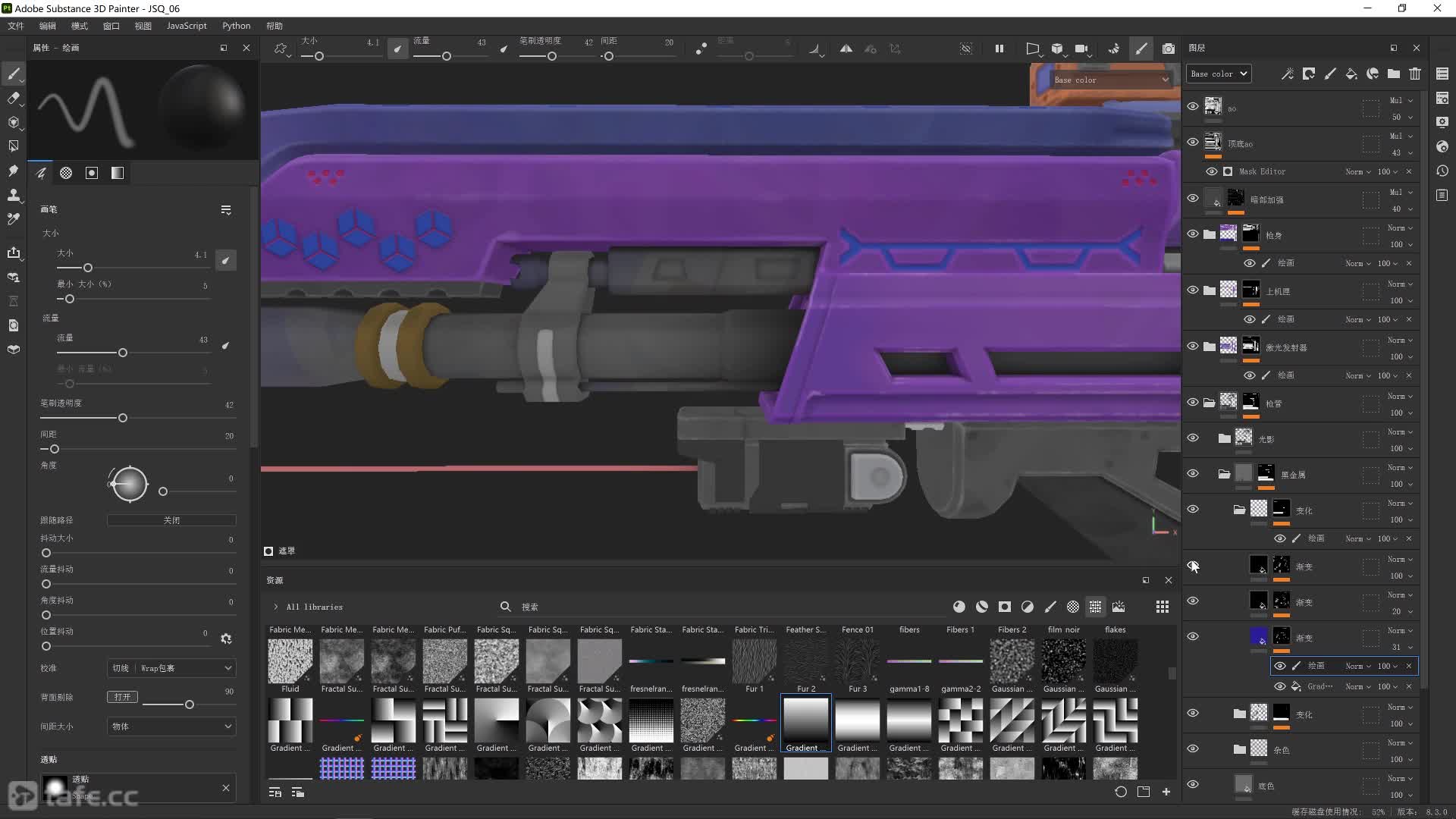Delete selected layer with trash icon
This screenshot has width=1456, height=819.
pyautogui.click(x=1415, y=74)
